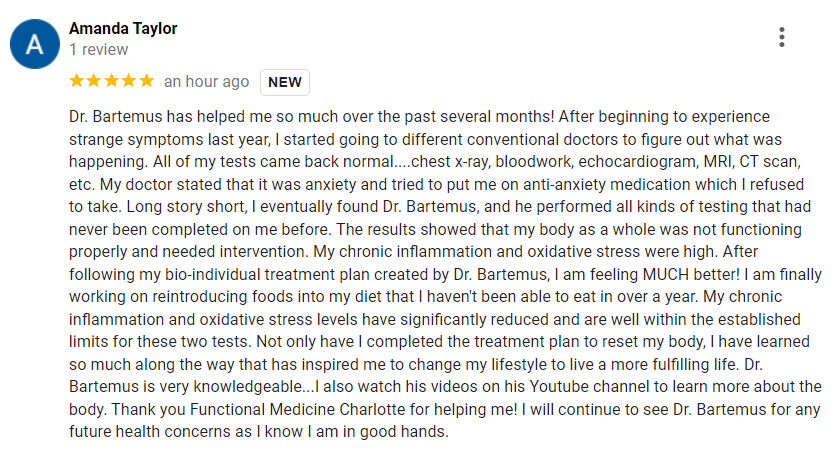840x452 pixels.
Task: Open the three-dot review options menu
Action: pos(781,38)
